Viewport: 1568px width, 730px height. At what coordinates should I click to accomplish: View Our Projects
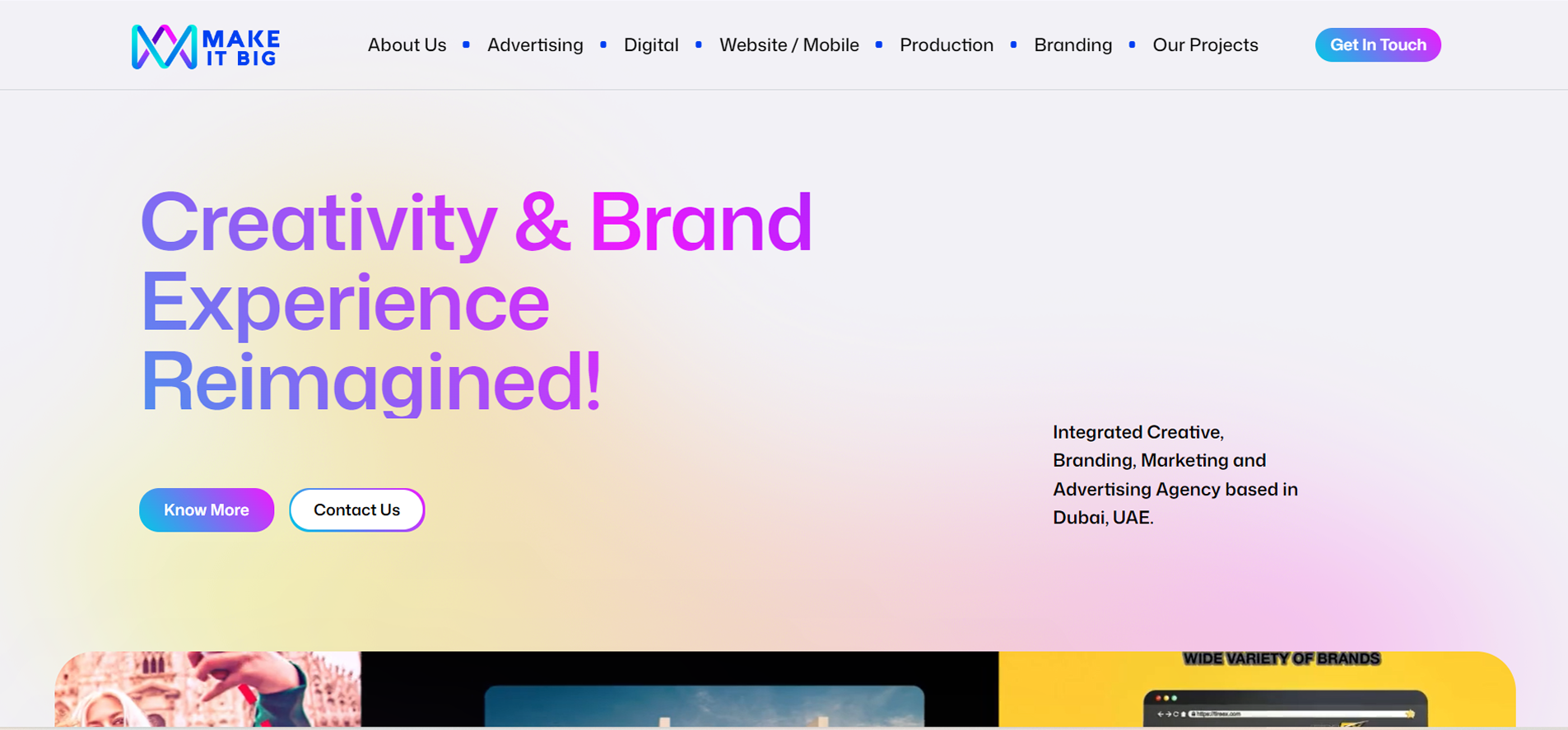(x=1205, y=45)
